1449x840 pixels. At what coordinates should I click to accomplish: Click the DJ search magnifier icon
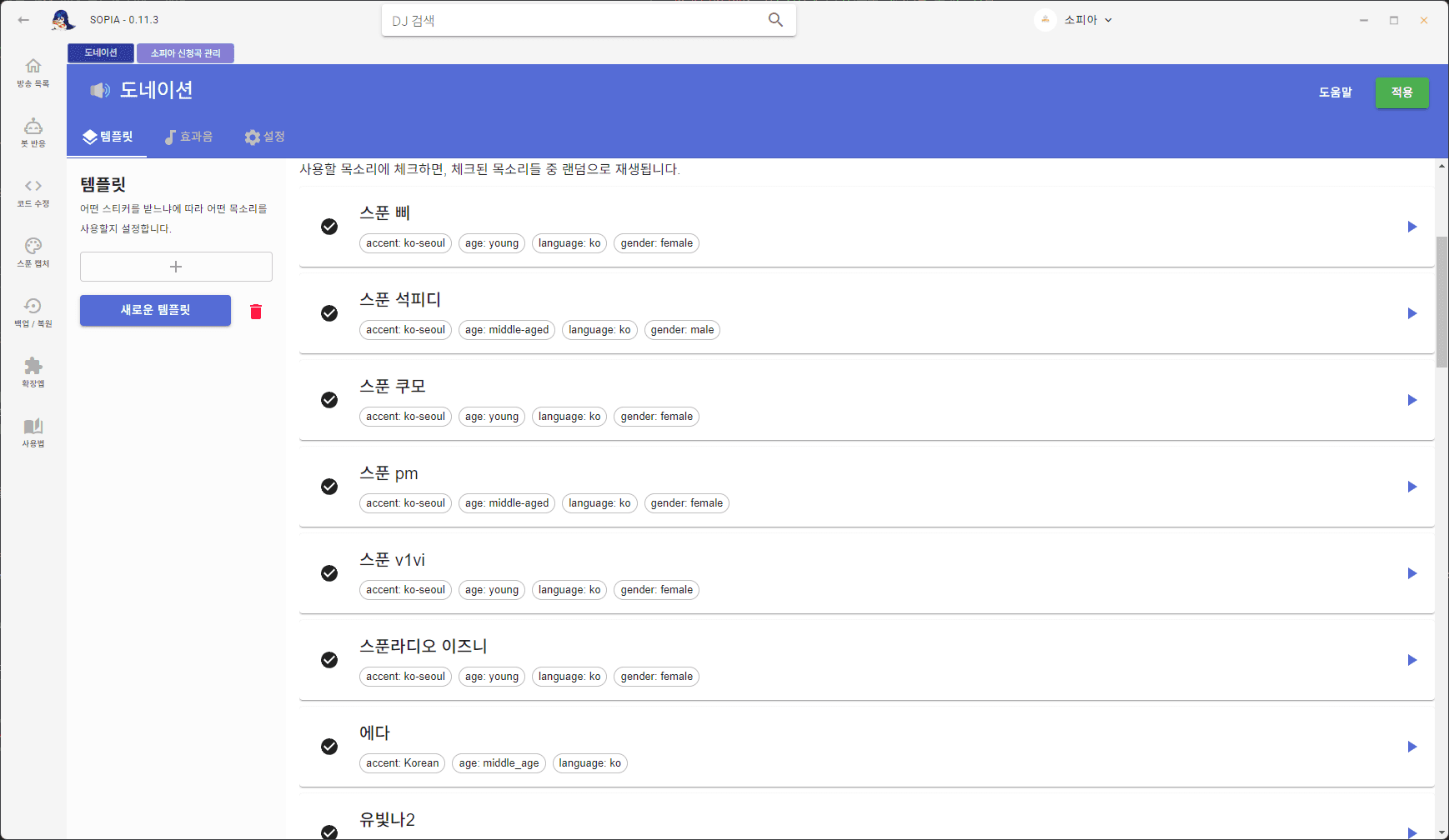pyautogui.click(x=775, y=20)
